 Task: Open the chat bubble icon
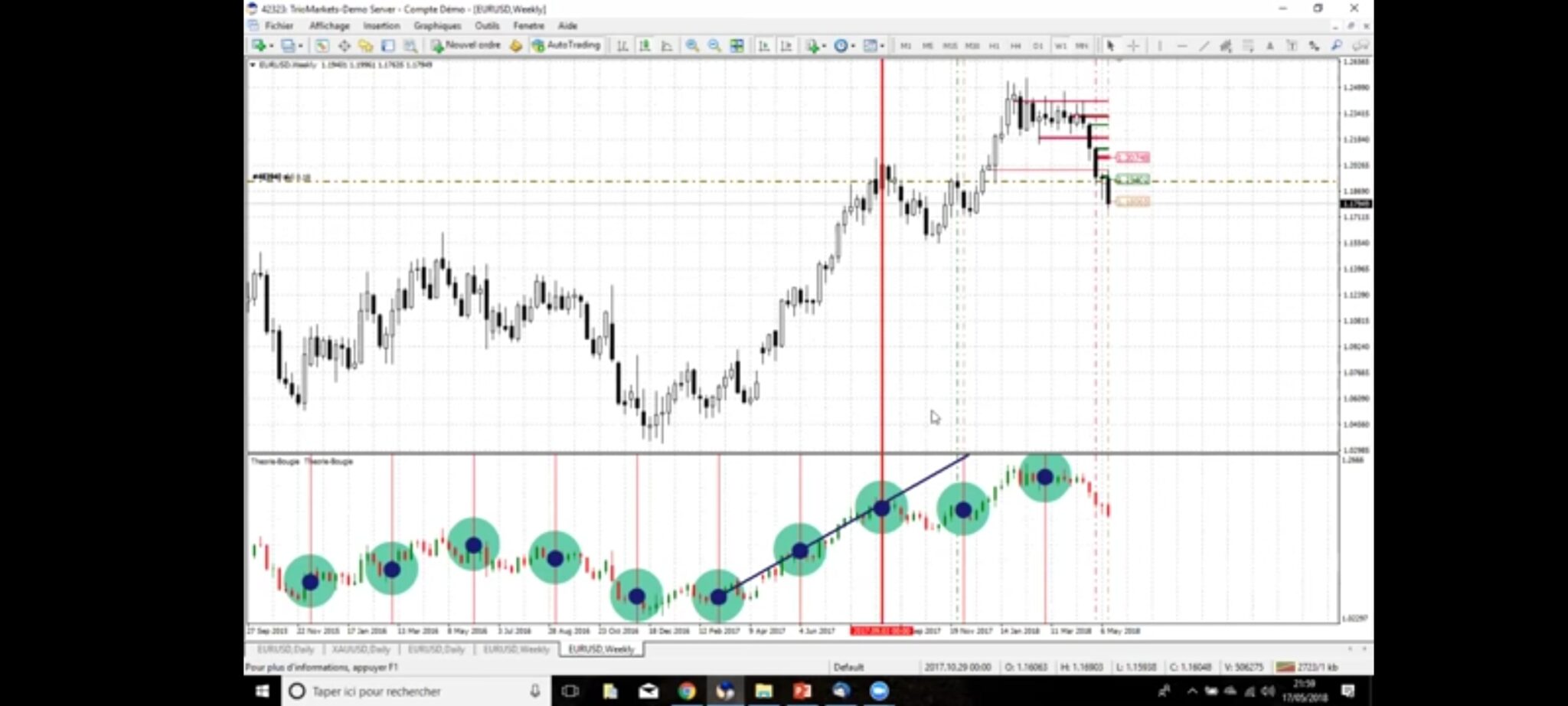[1361, 46]
